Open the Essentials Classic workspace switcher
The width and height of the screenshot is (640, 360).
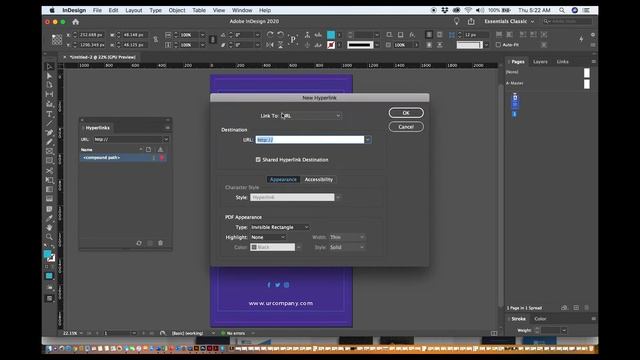(509, 21)
